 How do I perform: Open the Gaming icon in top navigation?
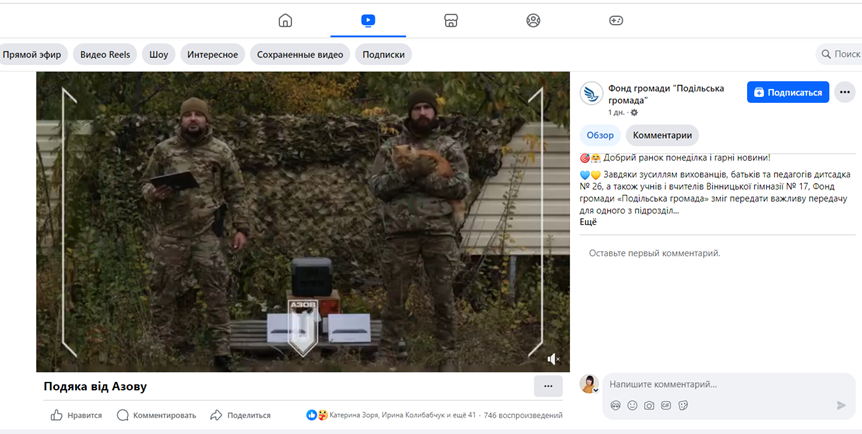tap(616, 20)
